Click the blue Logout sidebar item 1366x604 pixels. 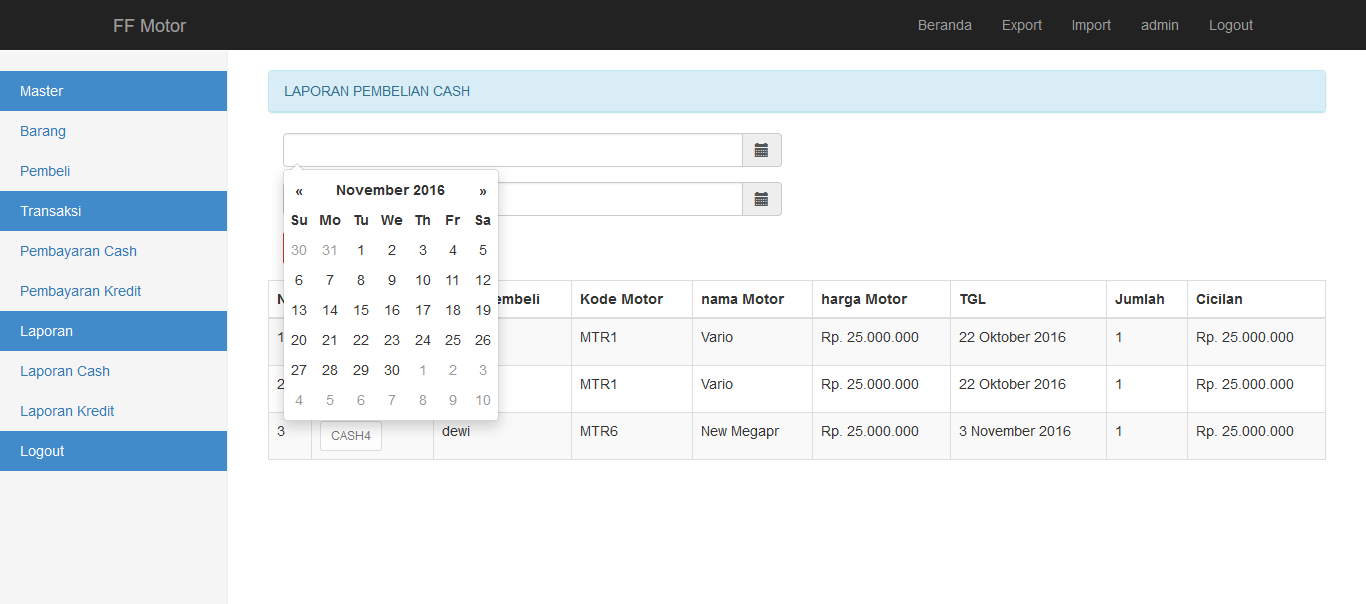tap(113, 451)
